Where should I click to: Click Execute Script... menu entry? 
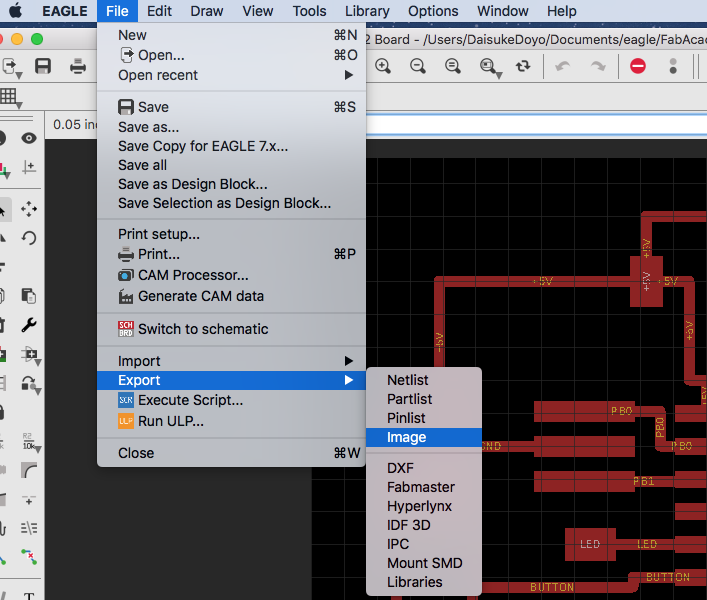tap(231, 400)
